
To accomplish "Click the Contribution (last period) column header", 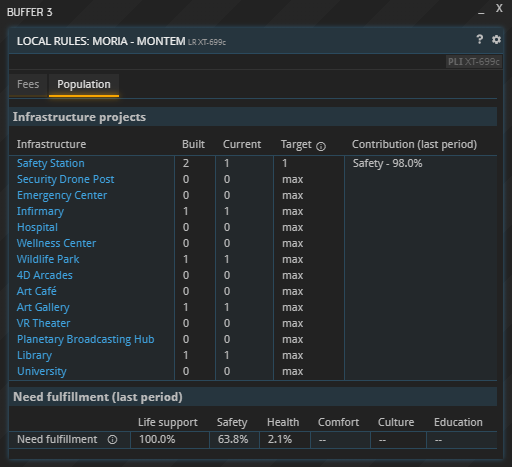I will [414, 144].
